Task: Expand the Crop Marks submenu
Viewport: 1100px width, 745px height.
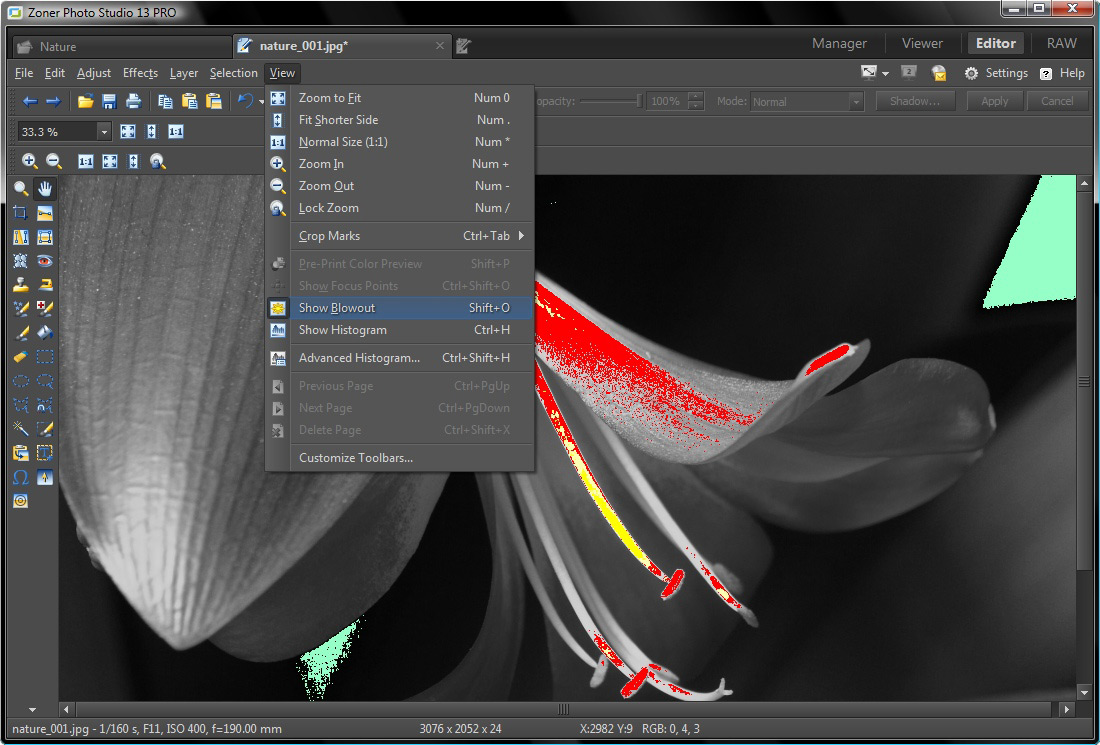Action: pos(329,236)
